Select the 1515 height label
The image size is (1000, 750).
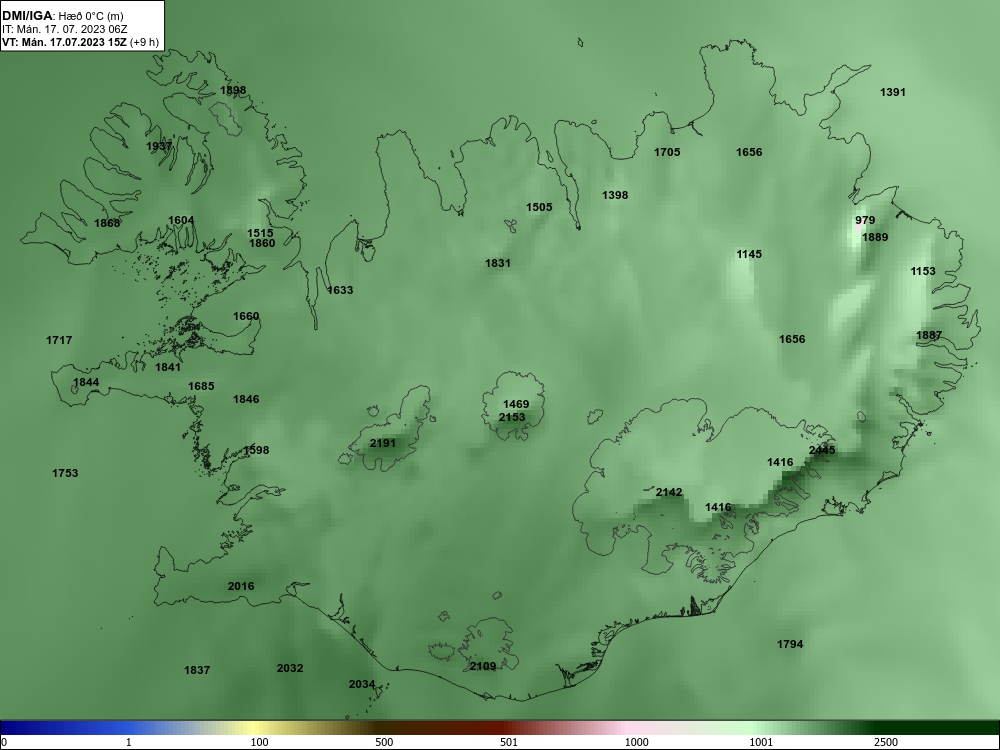pyautogui.click(x=260, y=233)
